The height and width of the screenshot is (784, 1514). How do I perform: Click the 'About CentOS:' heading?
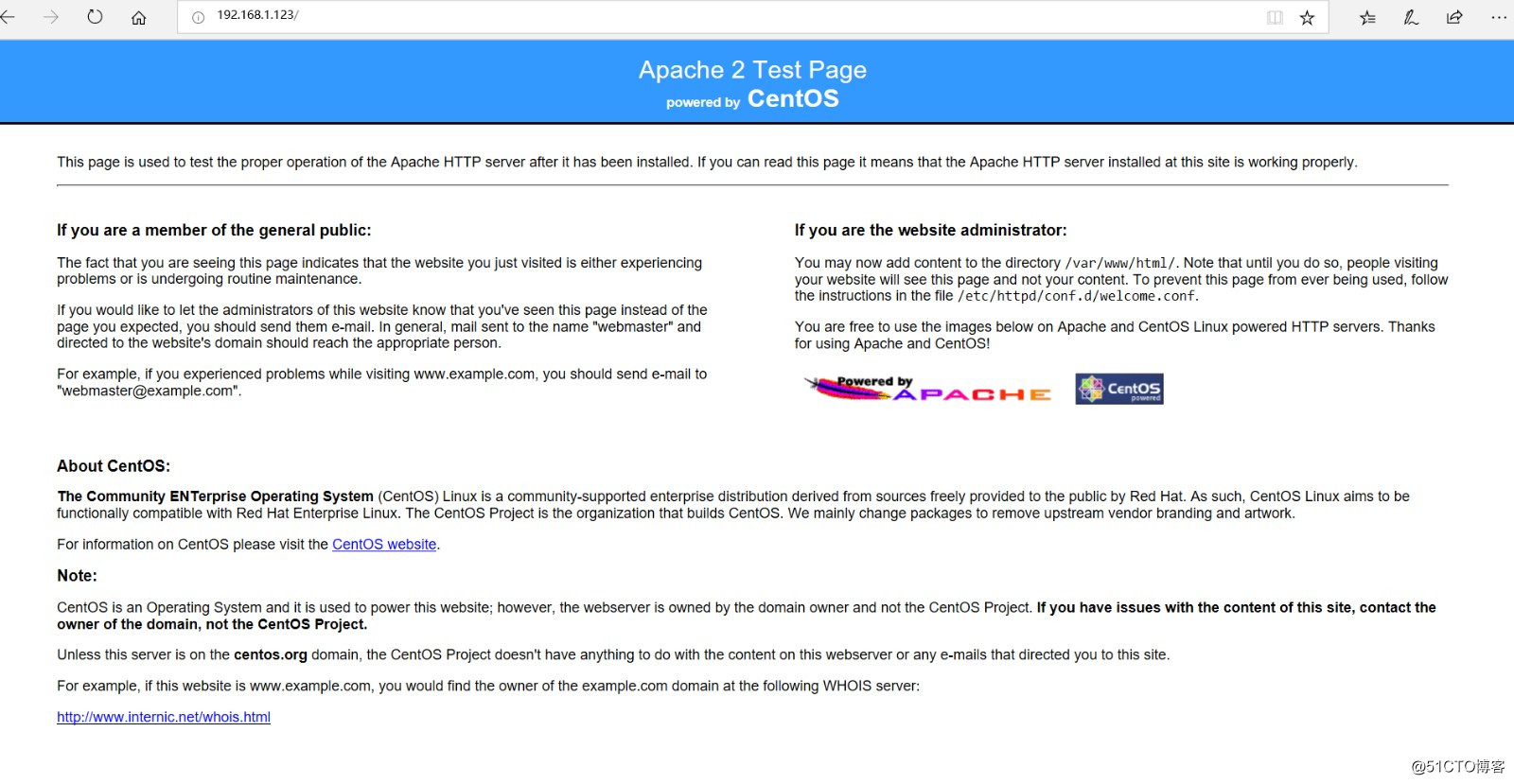click(114, 466)
